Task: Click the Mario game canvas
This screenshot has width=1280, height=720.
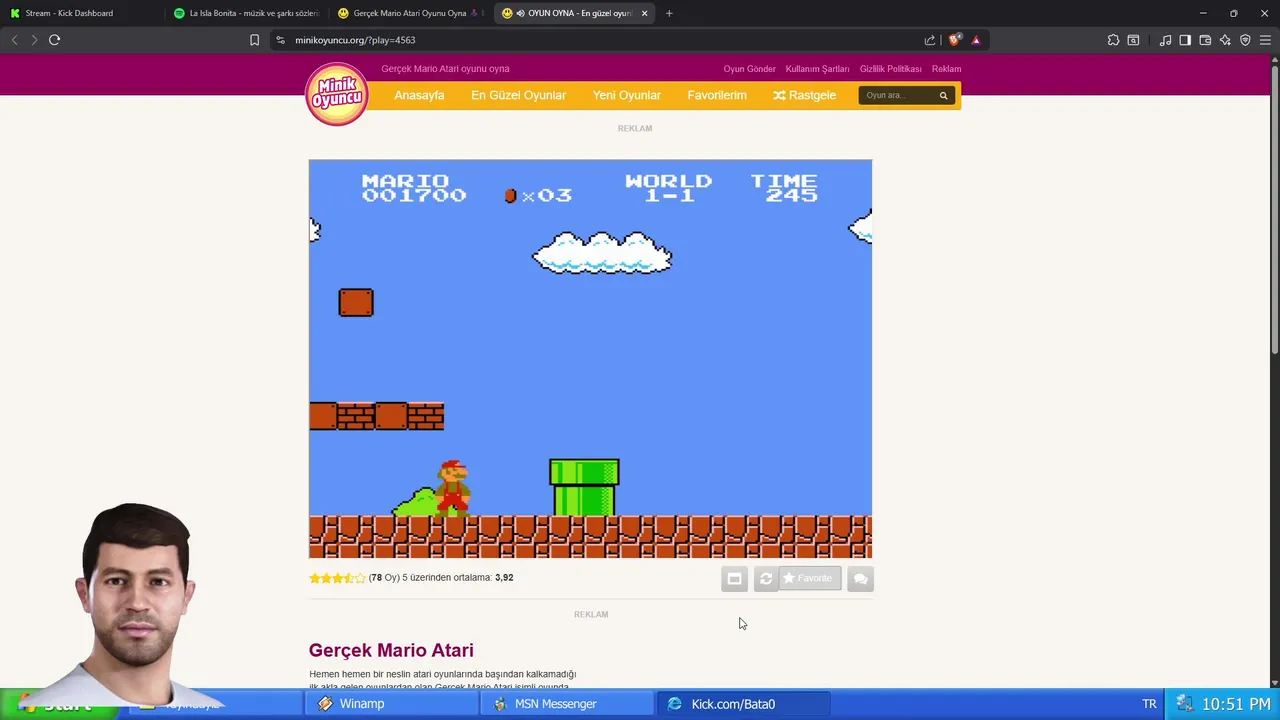Action: [590, 359]
